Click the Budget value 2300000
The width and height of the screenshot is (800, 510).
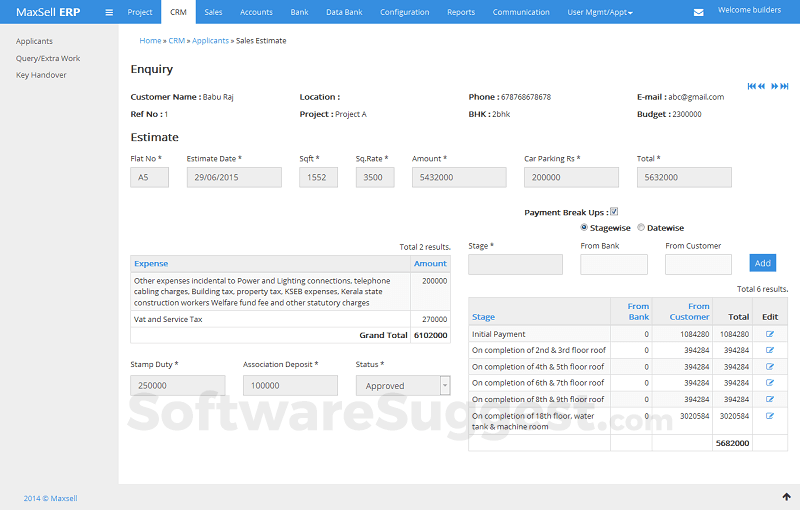(x=687, y=114)
